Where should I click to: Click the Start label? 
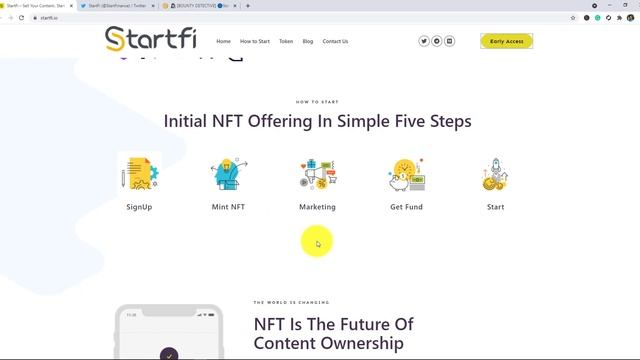[x=496, y=207]
